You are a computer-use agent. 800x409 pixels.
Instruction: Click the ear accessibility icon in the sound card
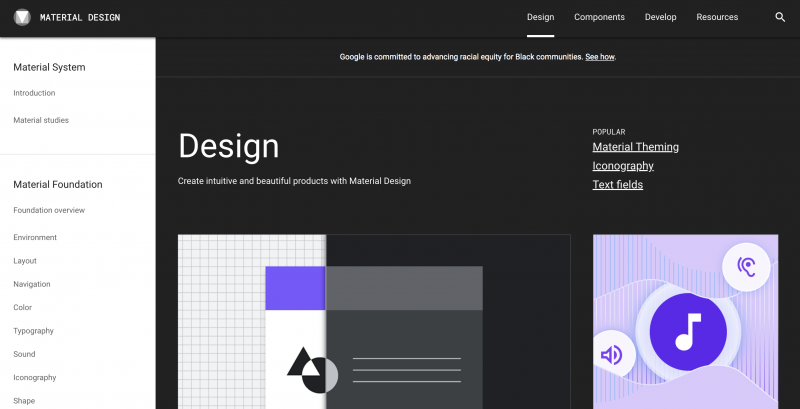tap(746, 267)
